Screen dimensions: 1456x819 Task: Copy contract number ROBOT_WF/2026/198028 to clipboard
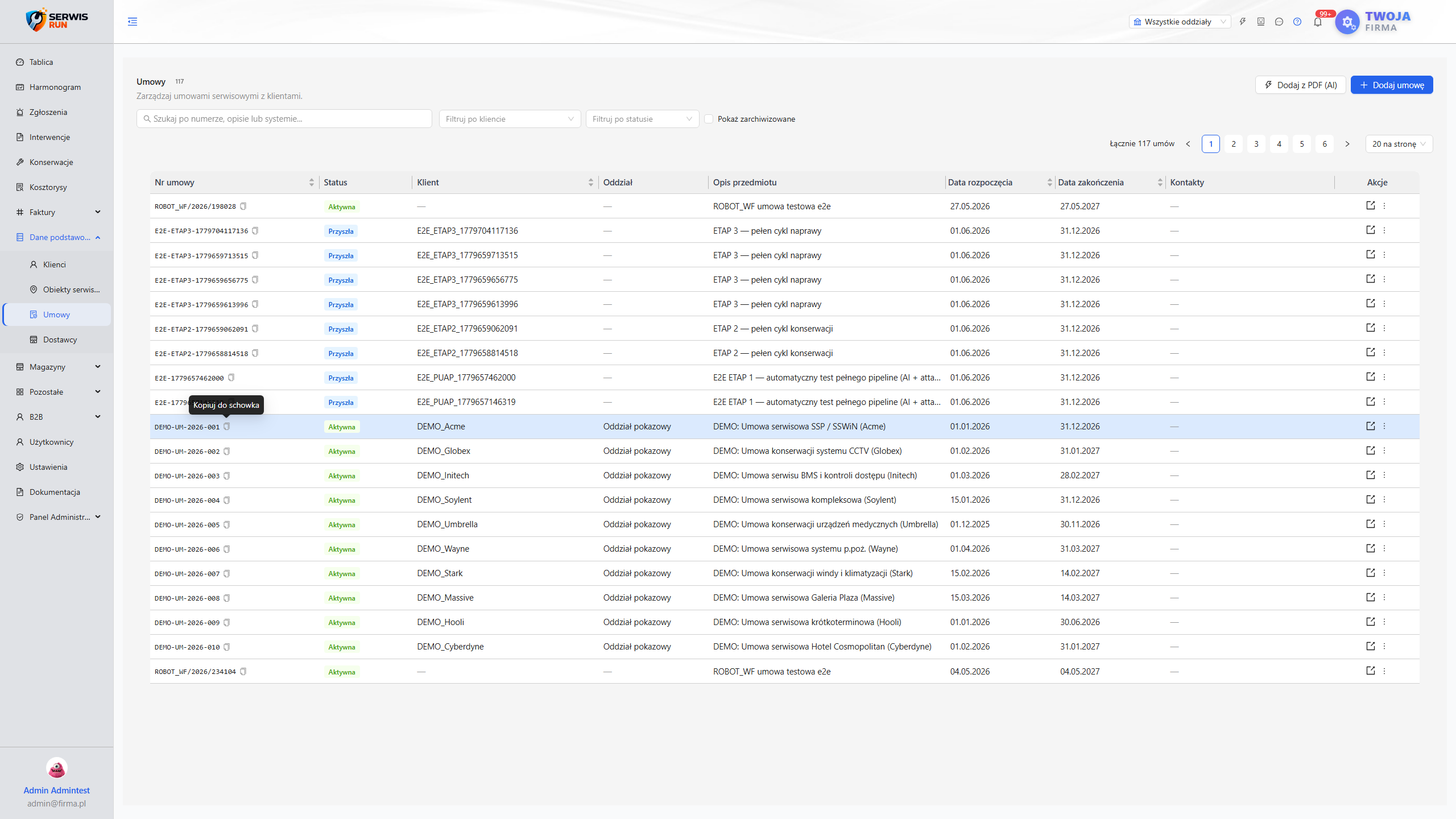point(243,206)
